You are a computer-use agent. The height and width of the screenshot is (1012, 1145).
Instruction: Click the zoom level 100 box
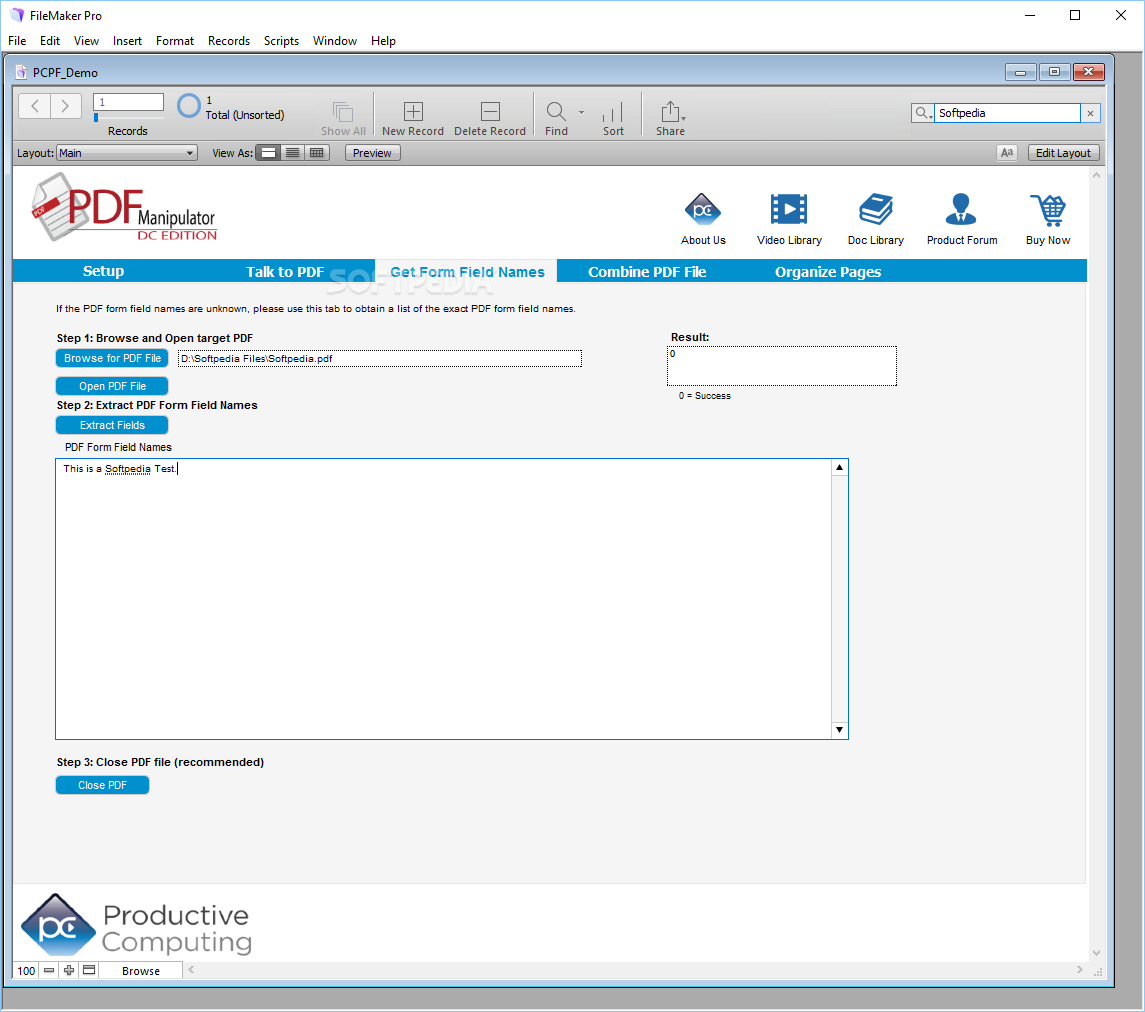[x=26, y=970]
